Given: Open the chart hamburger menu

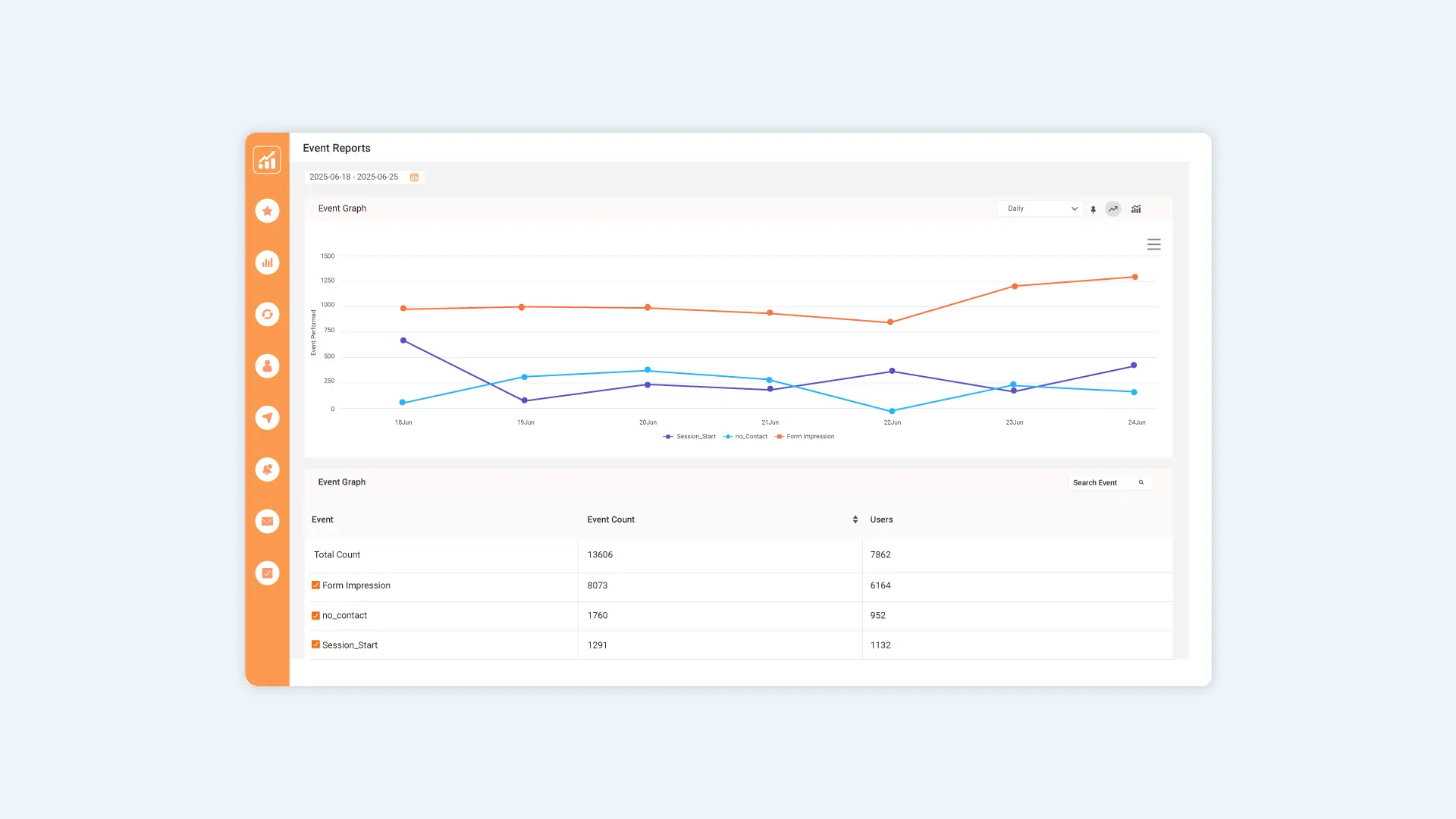Looking at the screenshot, I should [x=1153, y=244].
